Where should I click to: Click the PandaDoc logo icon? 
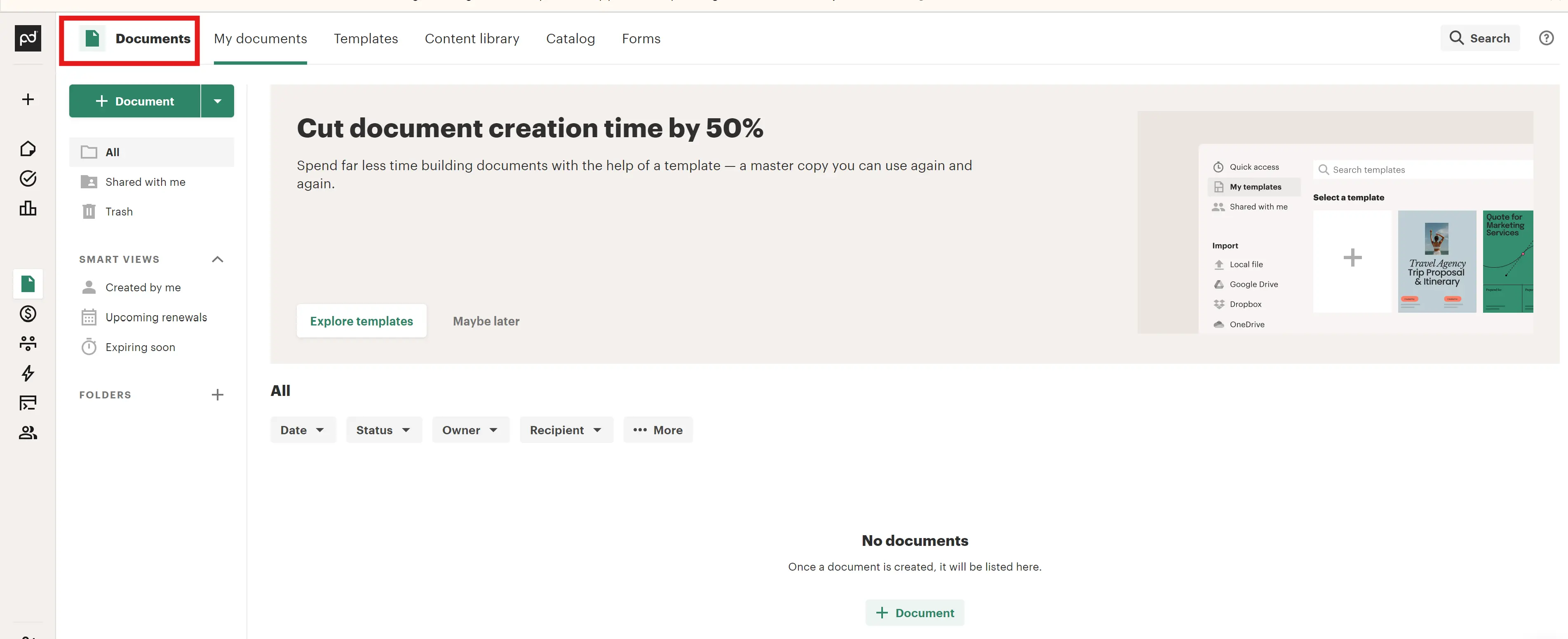pos(28,38)
